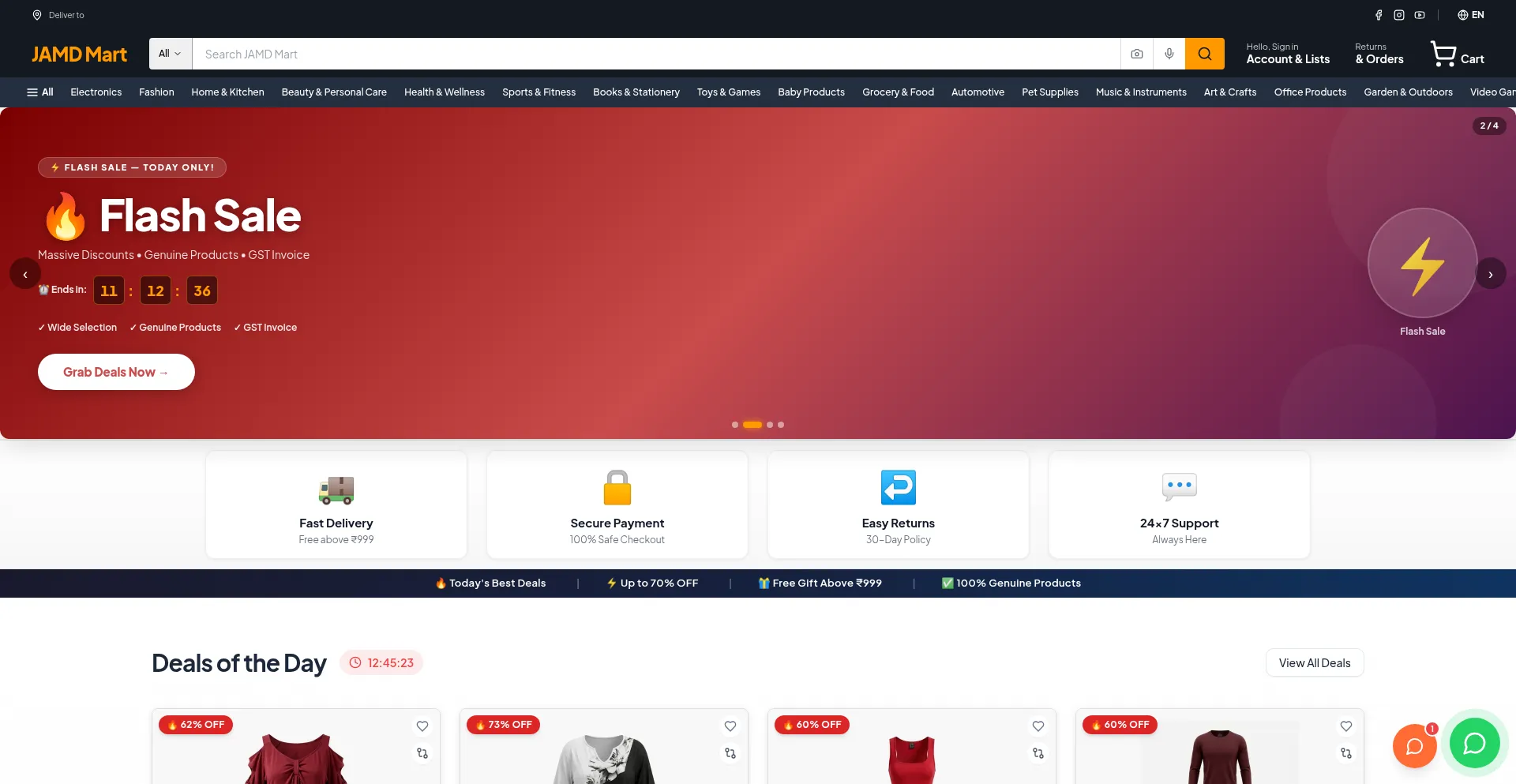
Task: Click the Easy Returns arrow icon
Action: click(899, 487)
